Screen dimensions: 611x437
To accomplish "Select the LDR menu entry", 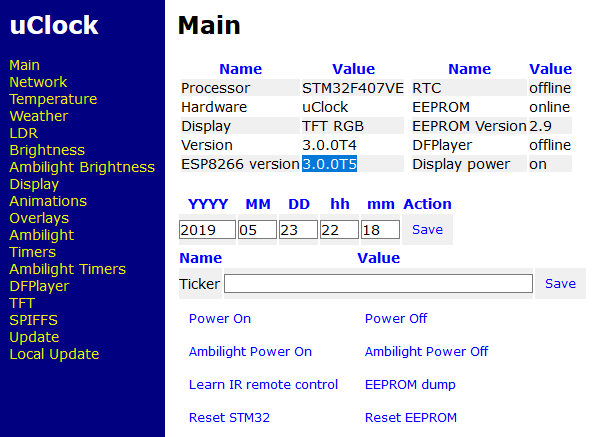I will pos(23,133).
